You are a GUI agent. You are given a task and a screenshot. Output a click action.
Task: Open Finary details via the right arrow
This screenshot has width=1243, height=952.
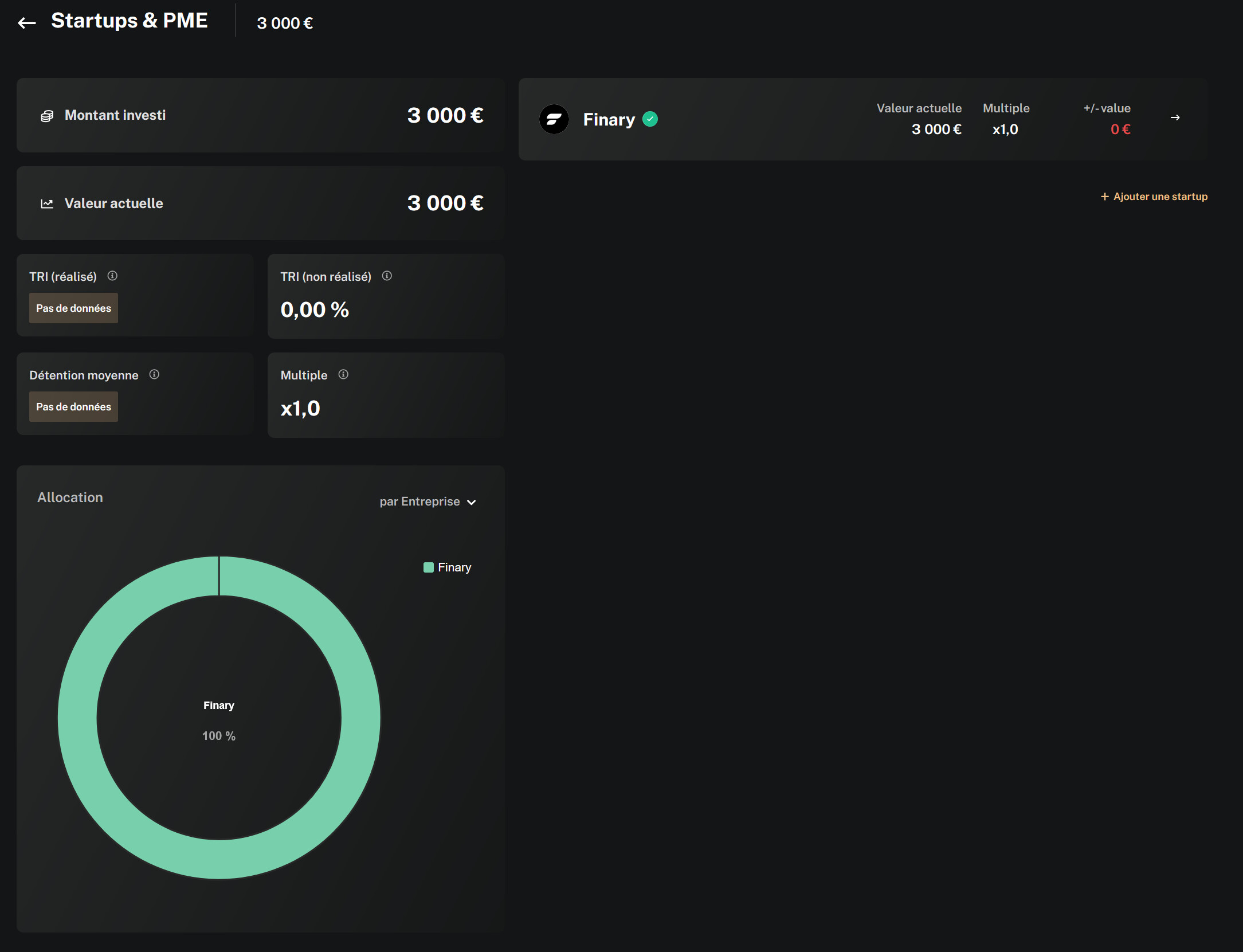click(1175, 117)
